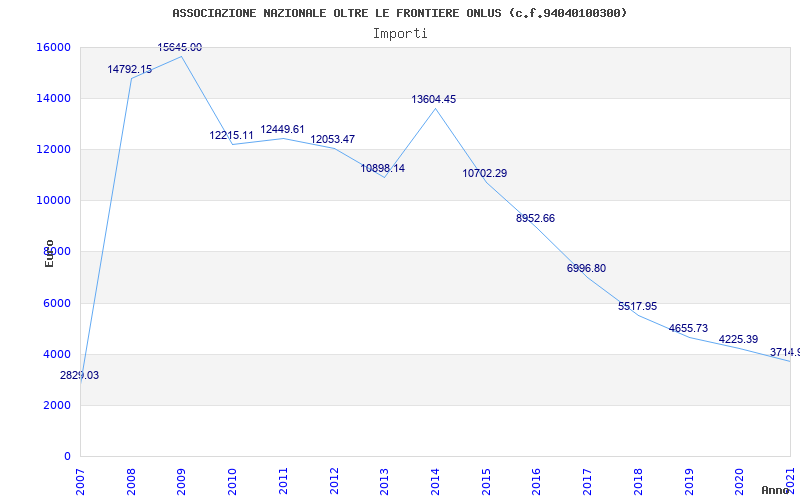800x500 pixels.
Task: Select the 10898.14 data label
Action: click(383, 168)
